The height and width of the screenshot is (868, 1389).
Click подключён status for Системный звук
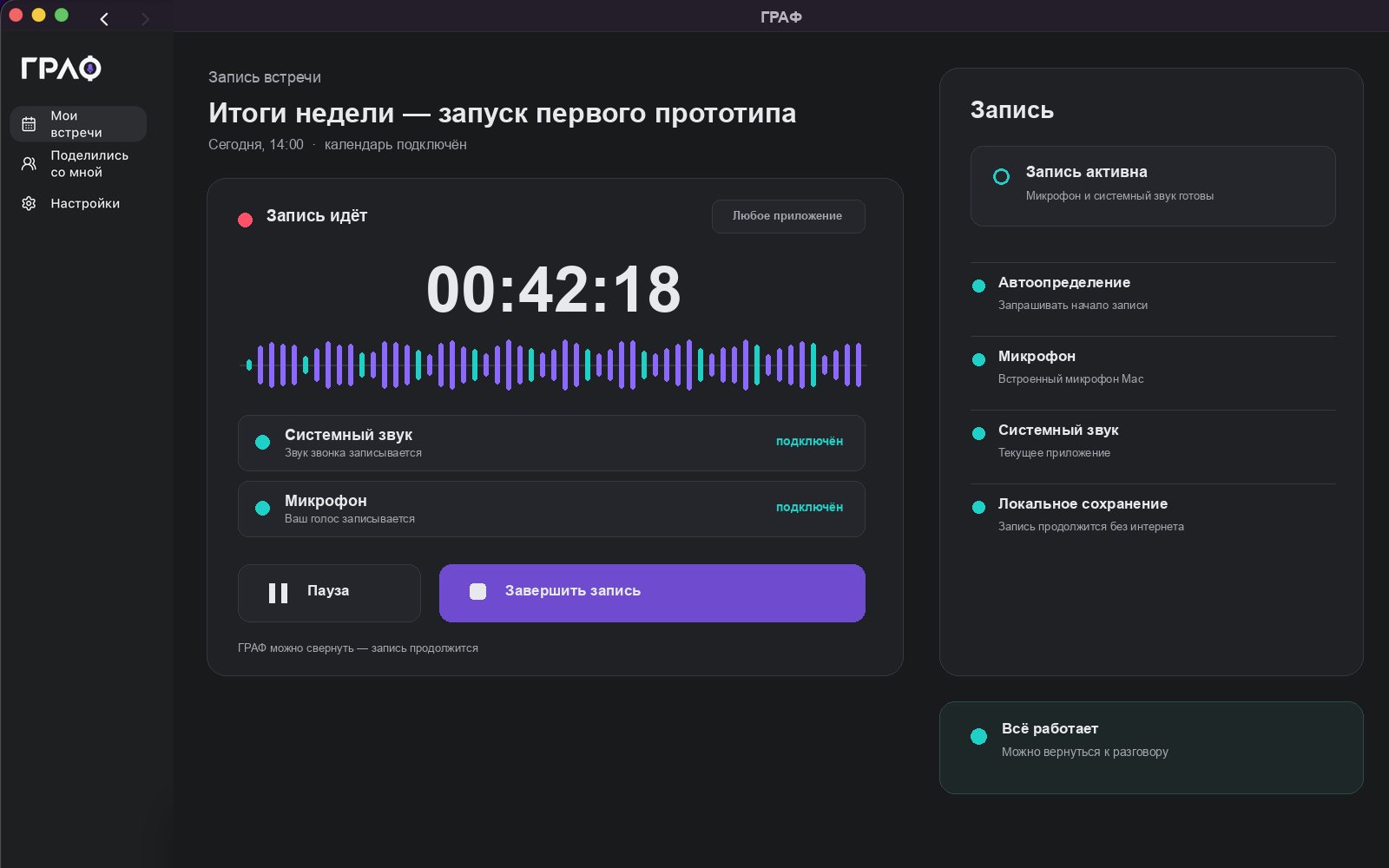809,441
